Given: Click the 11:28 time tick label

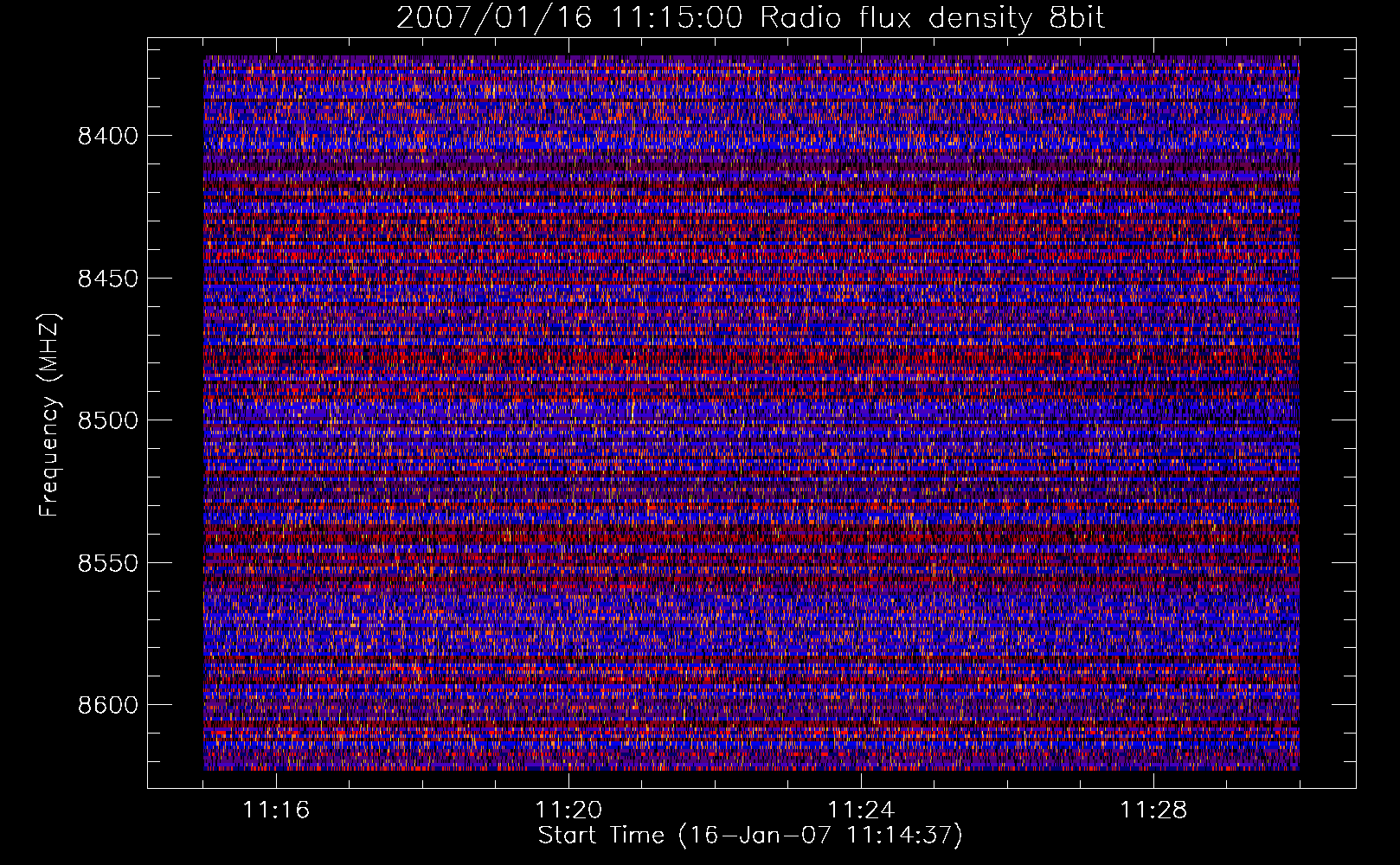Looking at the screenshot, I should coord(1153,811).
